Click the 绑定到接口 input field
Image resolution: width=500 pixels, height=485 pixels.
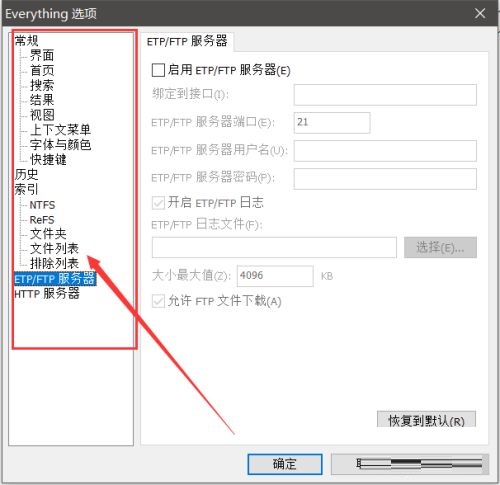click(385, 95)
